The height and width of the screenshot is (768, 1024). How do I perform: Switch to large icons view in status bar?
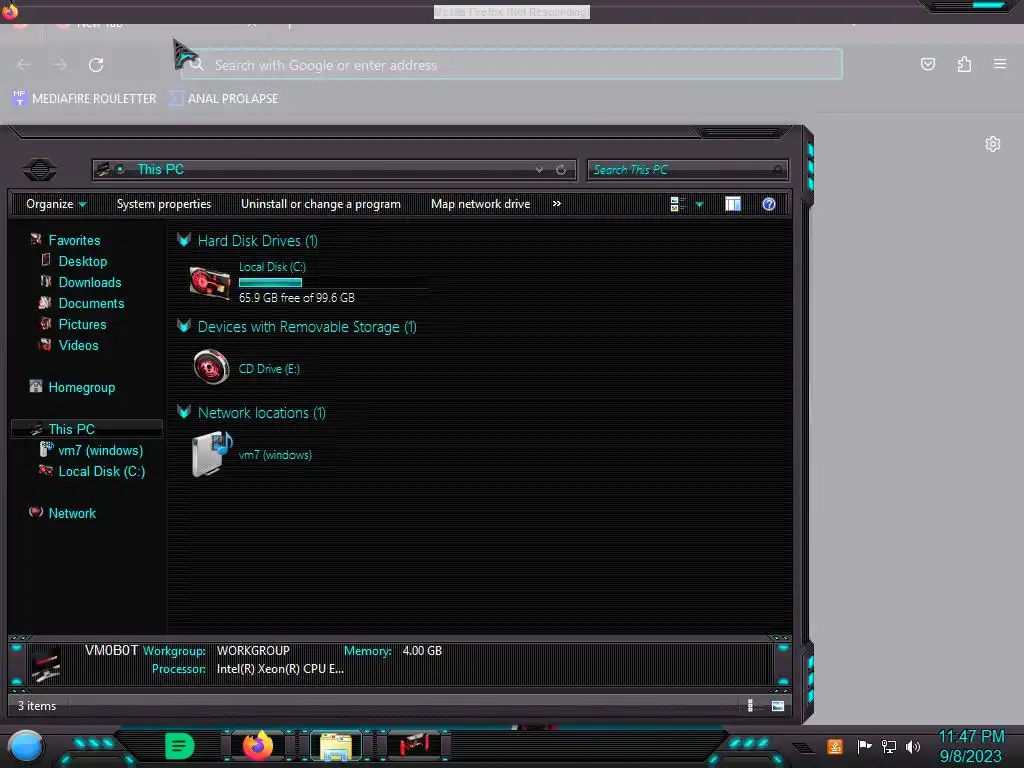coord(778,705)
